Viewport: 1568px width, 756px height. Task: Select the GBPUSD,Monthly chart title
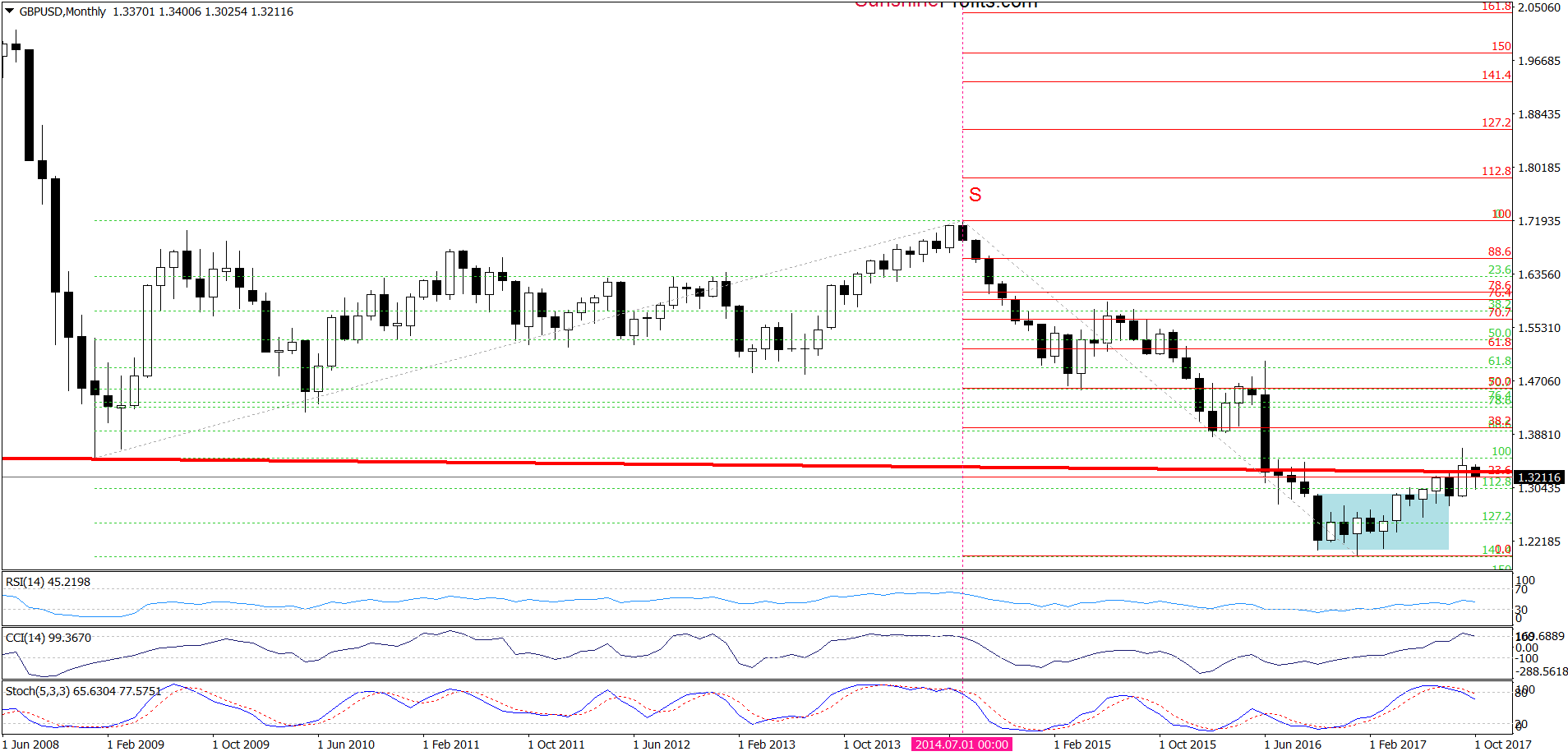tap(62, 12)
